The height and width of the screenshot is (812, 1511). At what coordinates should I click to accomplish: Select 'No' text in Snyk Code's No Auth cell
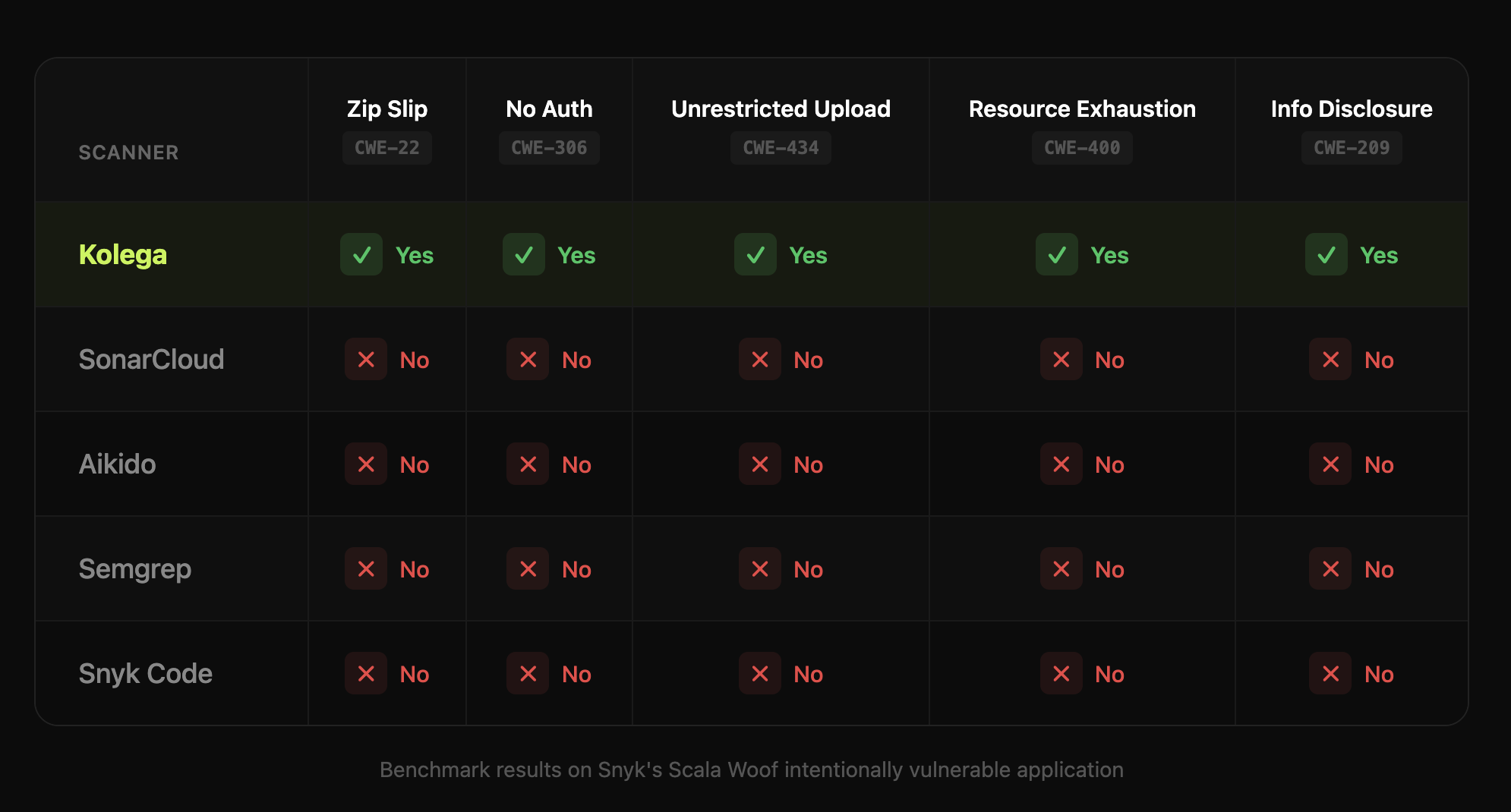576,675
